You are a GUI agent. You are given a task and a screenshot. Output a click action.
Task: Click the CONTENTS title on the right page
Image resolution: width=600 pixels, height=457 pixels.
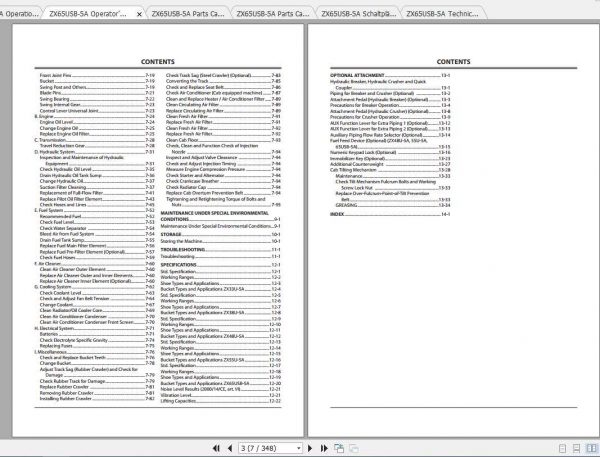(453, 62)
